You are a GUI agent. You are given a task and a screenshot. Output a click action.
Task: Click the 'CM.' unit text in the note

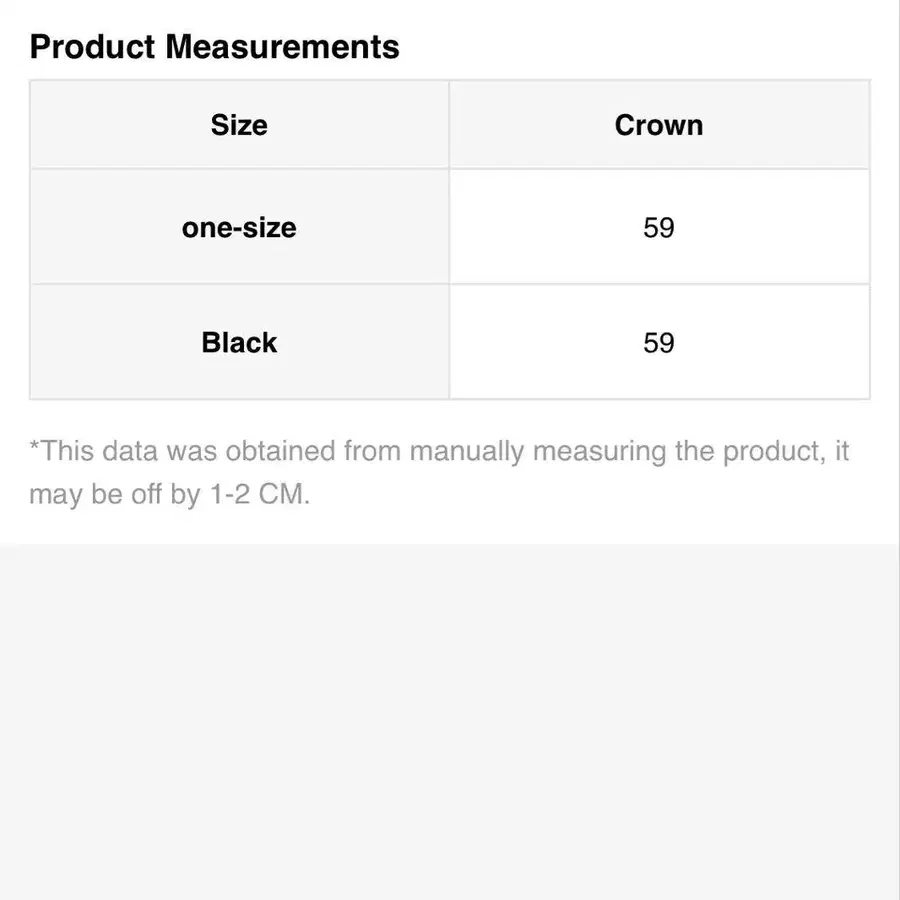[283, 495]
